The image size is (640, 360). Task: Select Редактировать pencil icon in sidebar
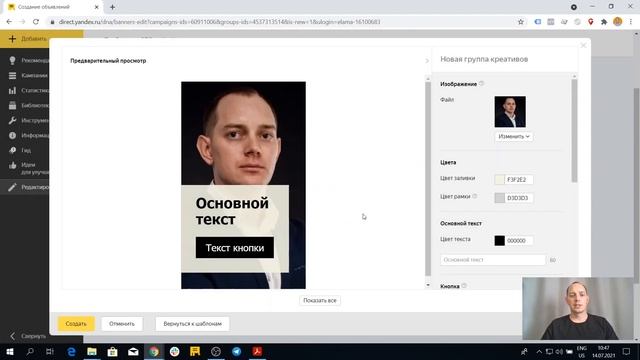(13, 187)
